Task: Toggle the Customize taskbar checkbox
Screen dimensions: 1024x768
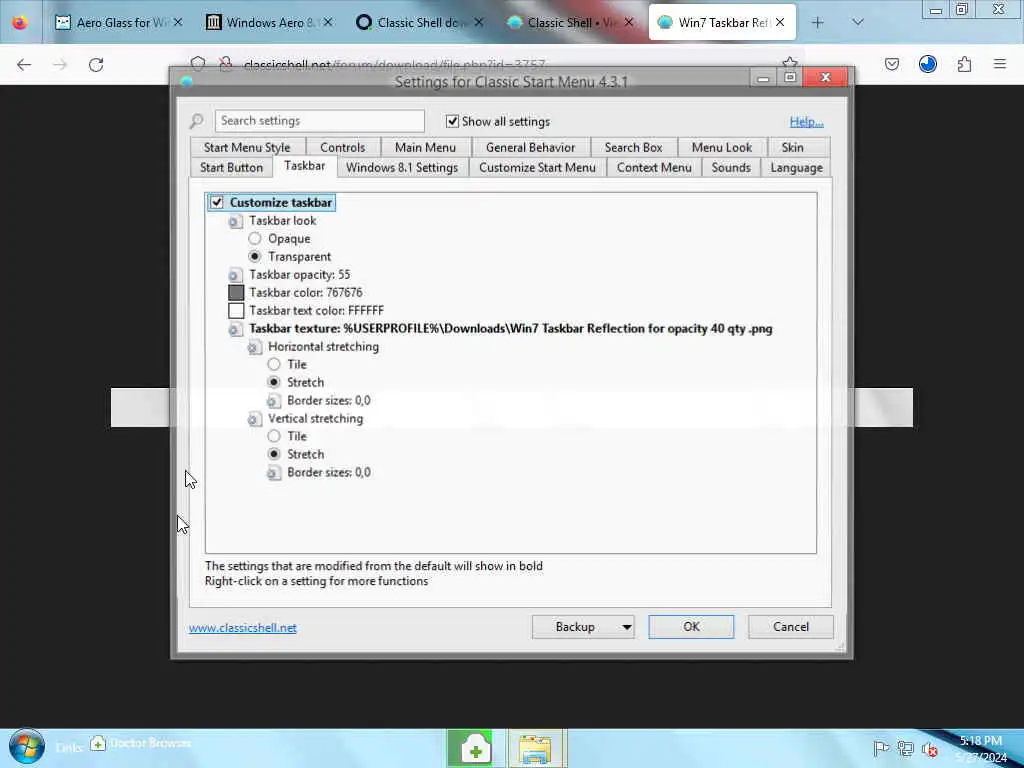Action: 217,202
